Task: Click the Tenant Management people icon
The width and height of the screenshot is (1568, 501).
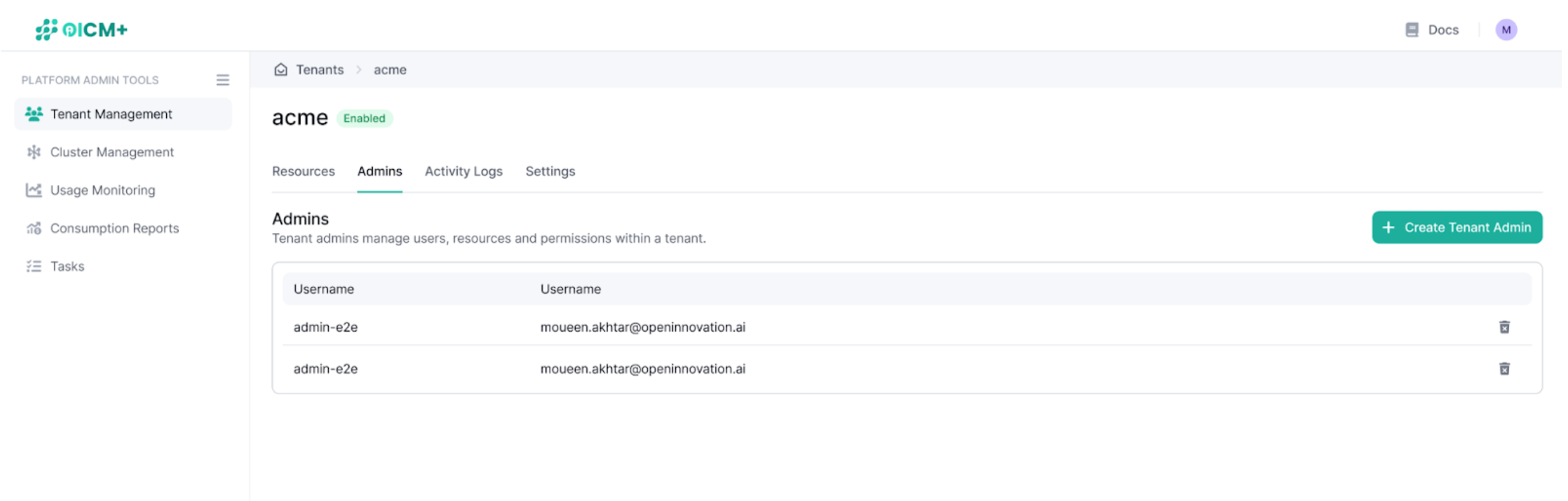Action: point(34,114)
